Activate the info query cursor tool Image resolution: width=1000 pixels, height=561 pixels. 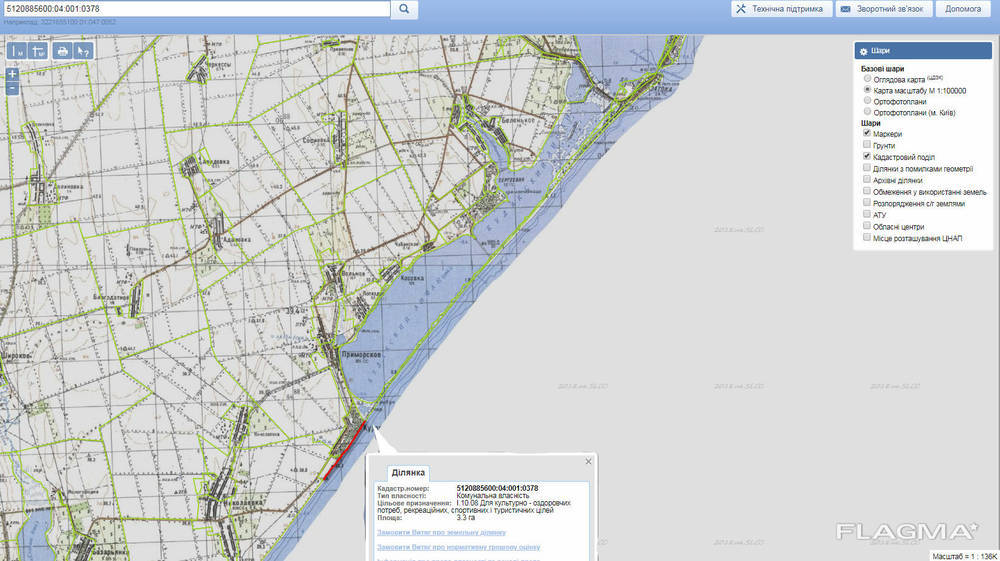coord(83,50)
